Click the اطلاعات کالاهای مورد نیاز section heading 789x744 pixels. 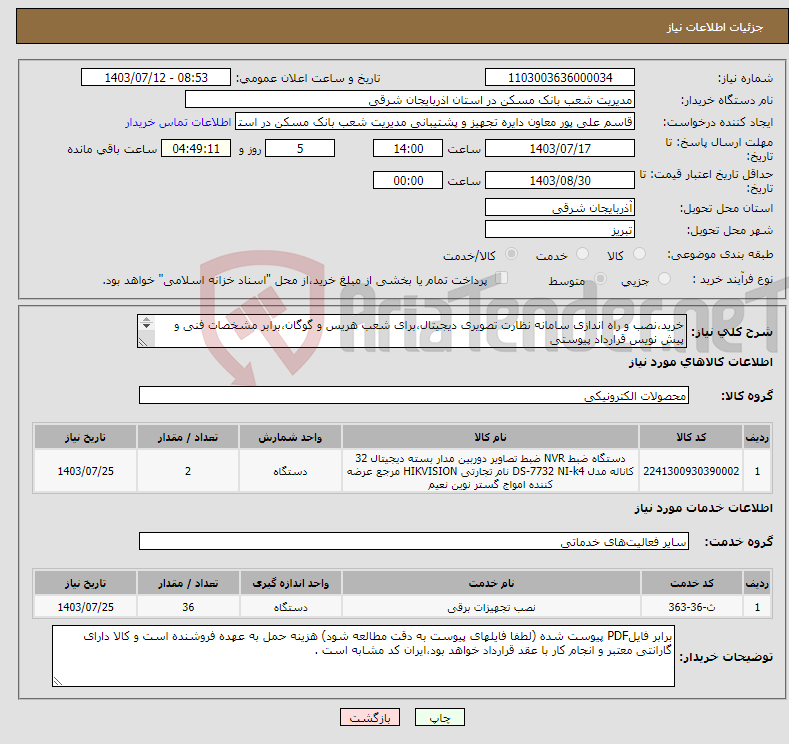tap(700, 362)
